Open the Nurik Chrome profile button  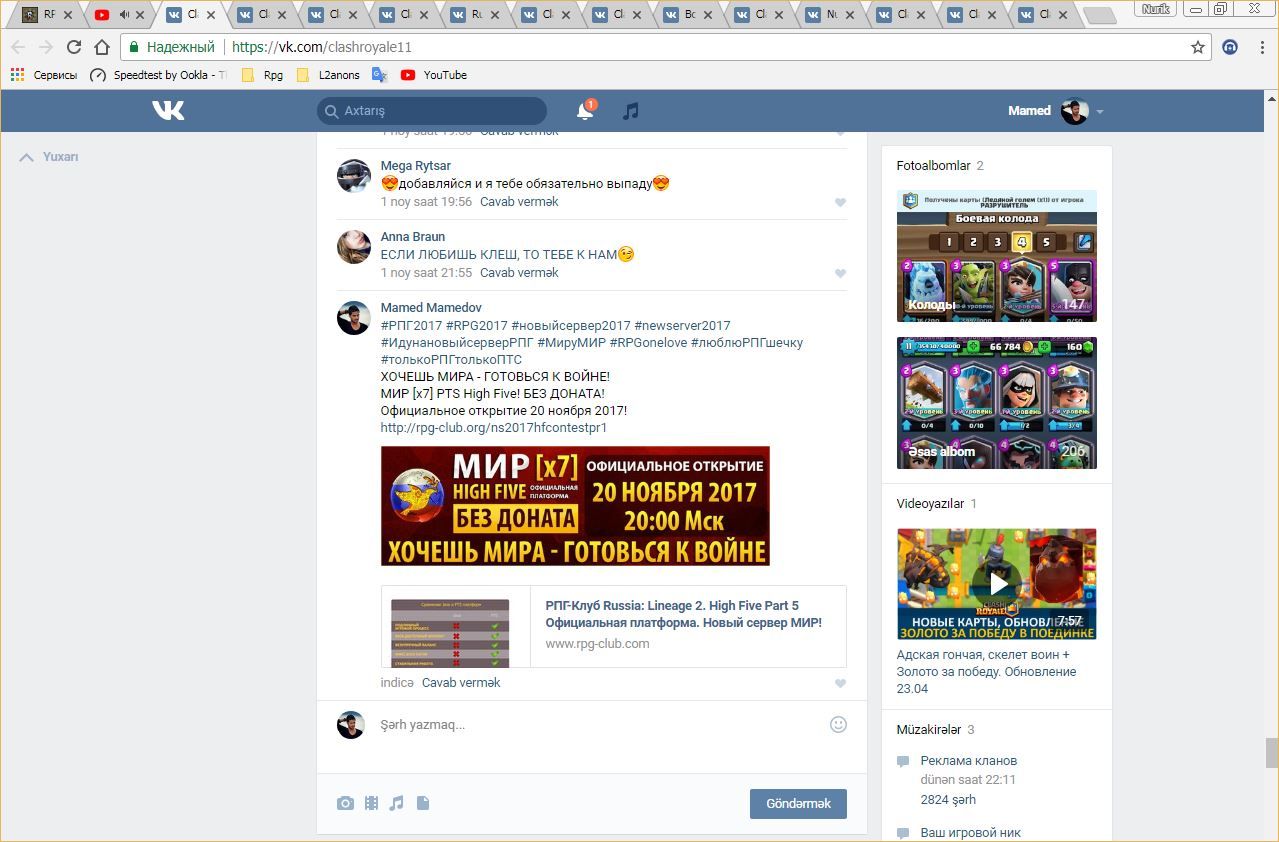click(1156, 9)
